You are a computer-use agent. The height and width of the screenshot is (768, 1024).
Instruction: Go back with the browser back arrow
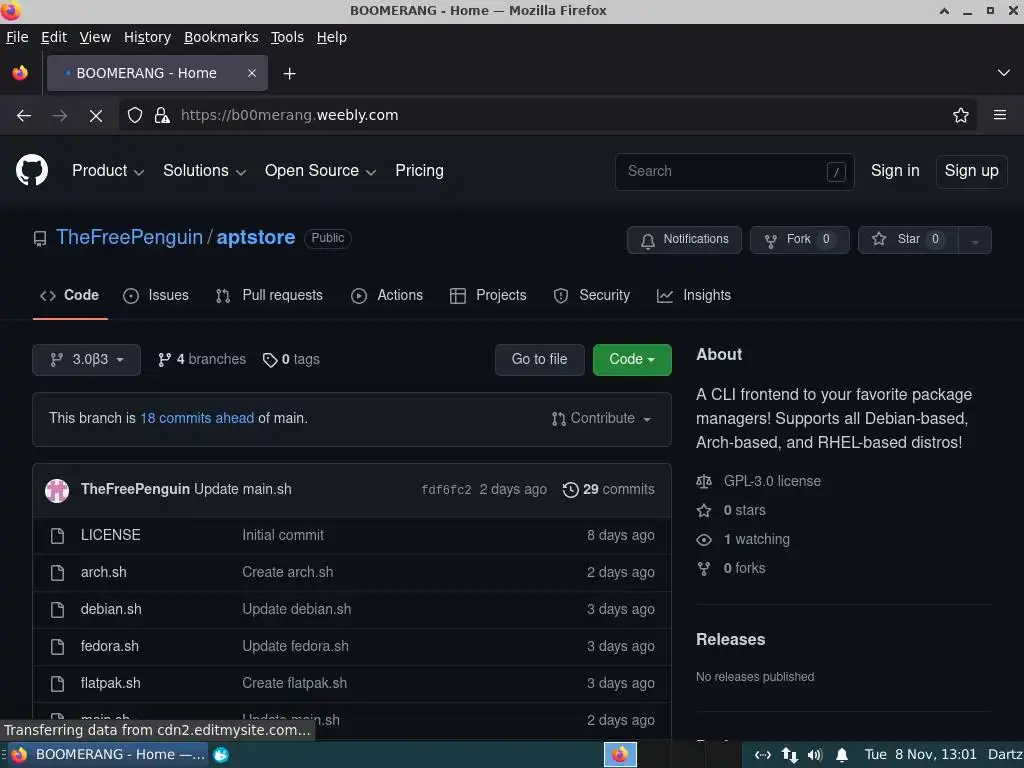24,116
